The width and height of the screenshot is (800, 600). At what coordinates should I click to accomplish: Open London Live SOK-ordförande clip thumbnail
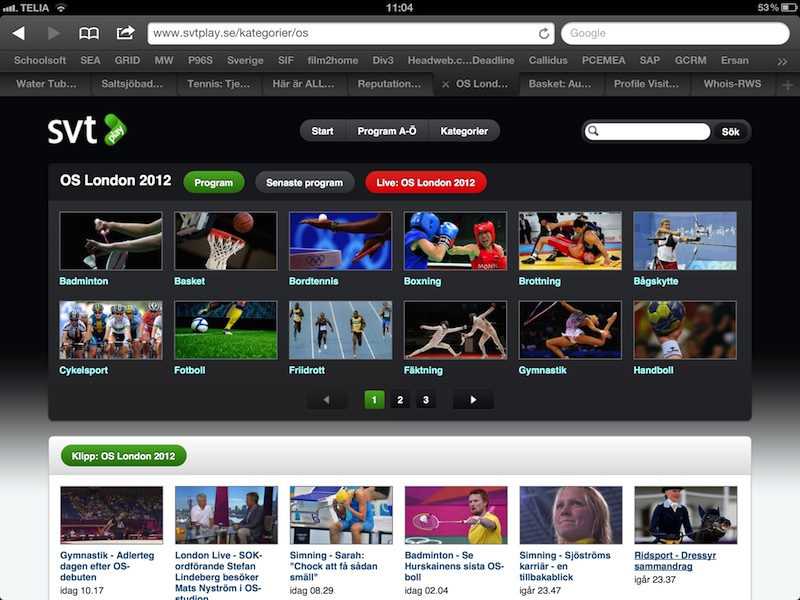pyautogui.click(x=227, y=515)
